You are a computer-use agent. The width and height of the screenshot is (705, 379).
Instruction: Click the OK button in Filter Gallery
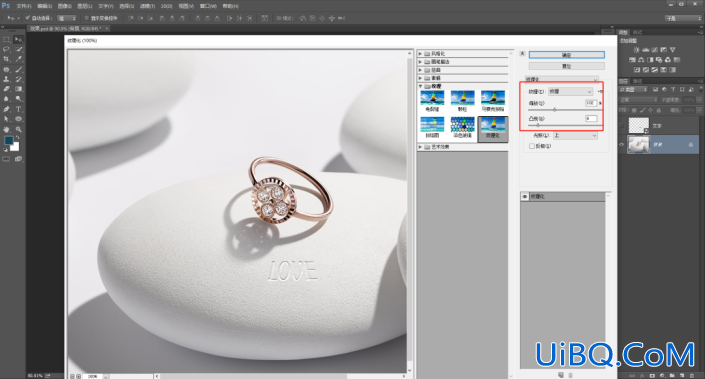(x=567, y=55)
